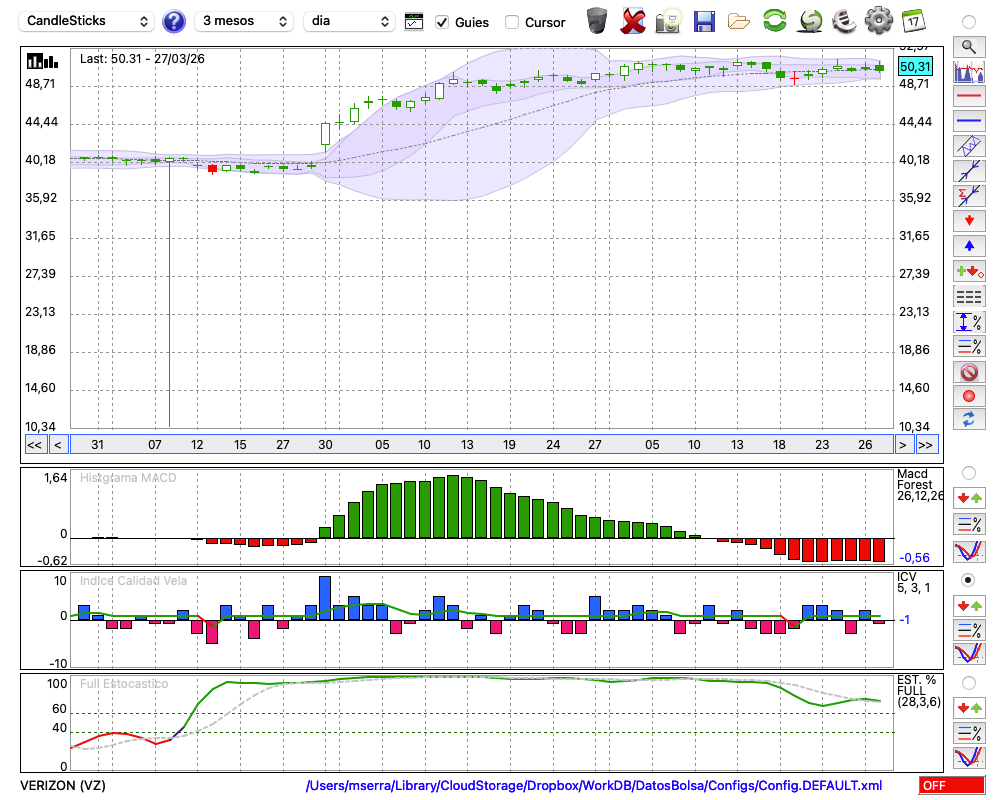This screenshot has height=800, width=1000.
Task: Click the blue floppy disk save icon
Action: (704, 21)
